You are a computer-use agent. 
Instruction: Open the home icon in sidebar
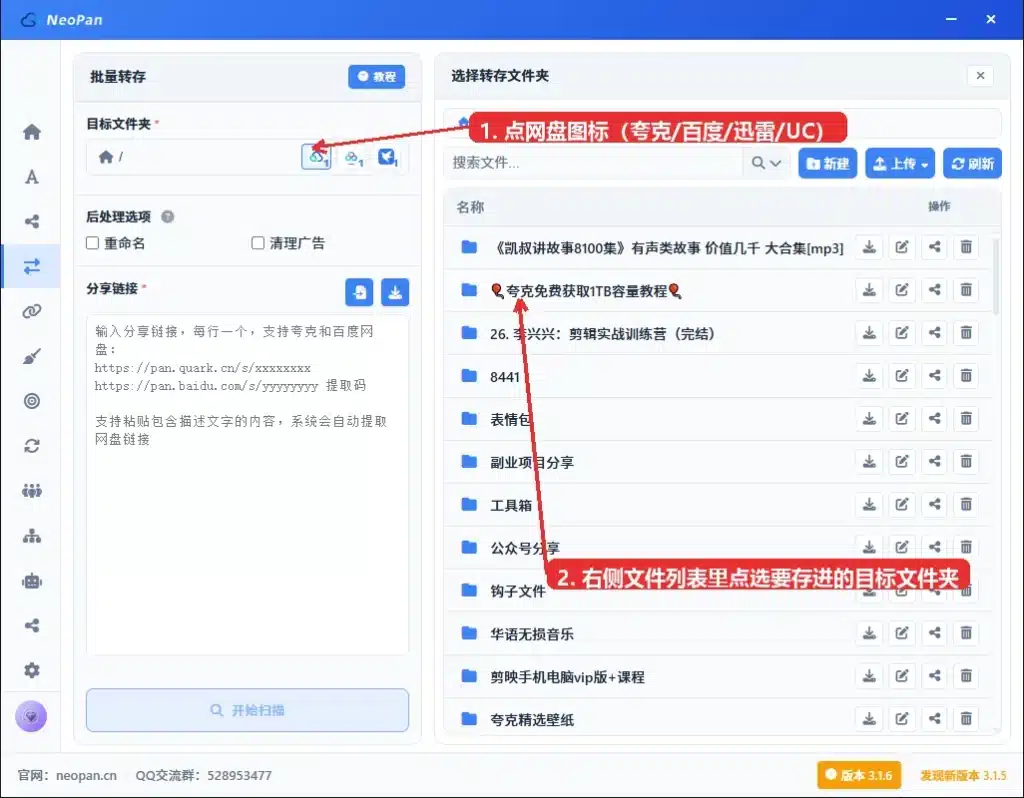tap(31, 132)
